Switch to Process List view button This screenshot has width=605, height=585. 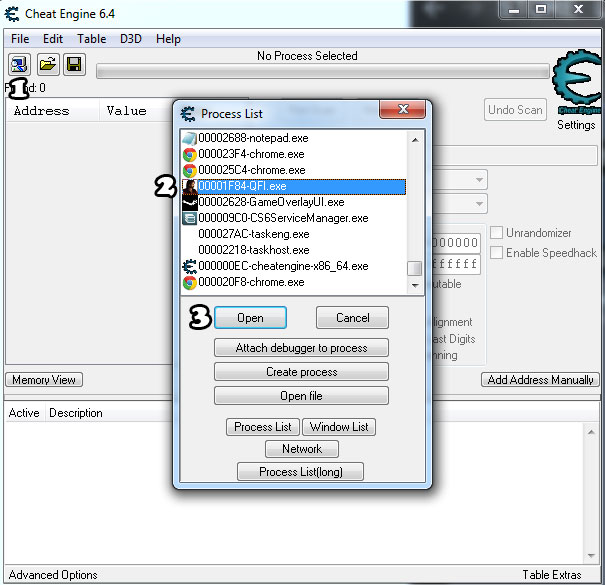point(263,427)
